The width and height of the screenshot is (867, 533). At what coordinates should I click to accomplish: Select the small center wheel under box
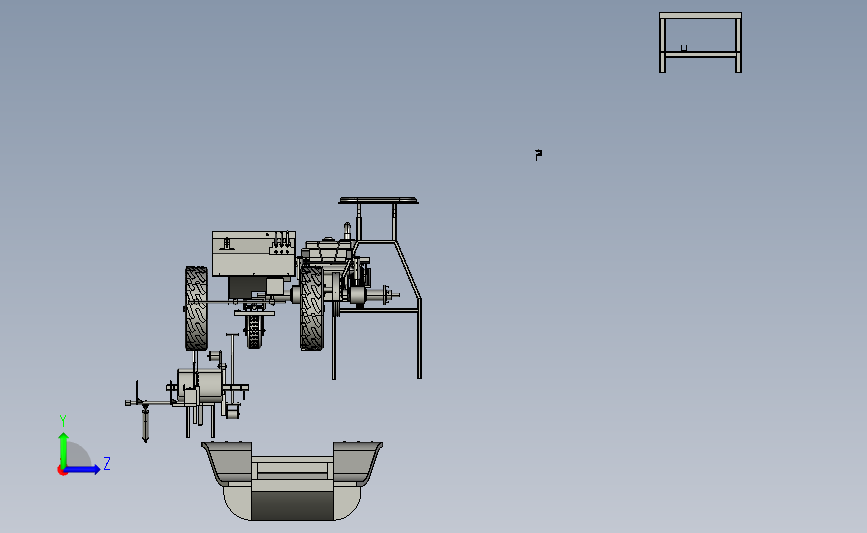[x=254, y=332]
